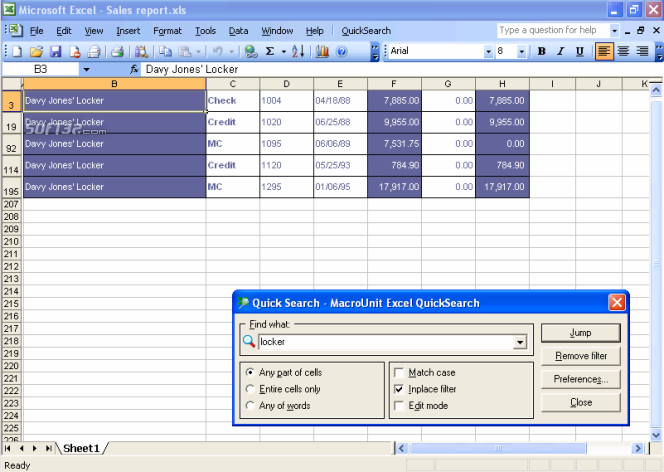Go to last sheet tab navigation arrow

49,448
